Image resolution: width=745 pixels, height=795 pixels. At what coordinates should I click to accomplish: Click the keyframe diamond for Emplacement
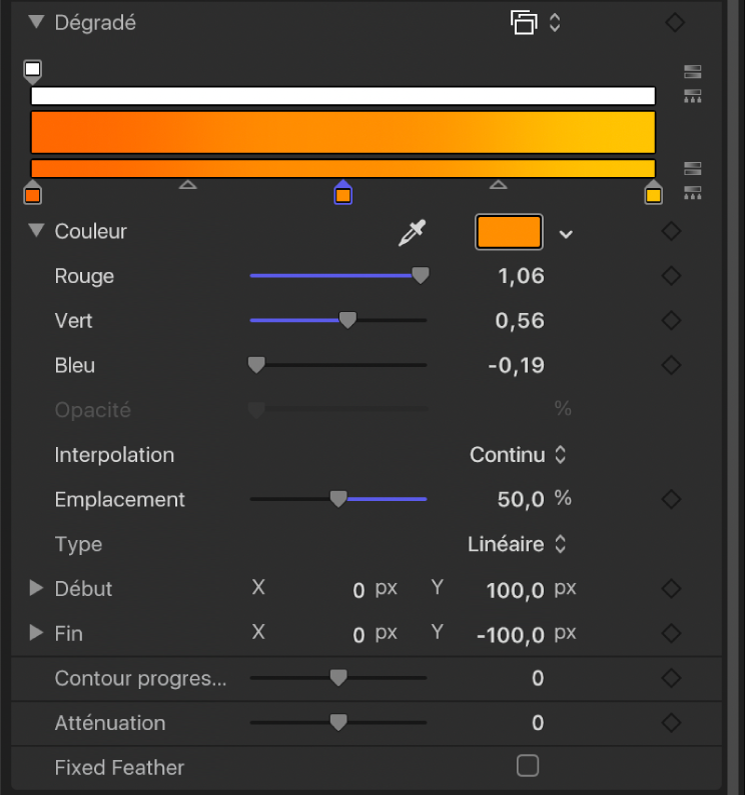click(671, 499)
